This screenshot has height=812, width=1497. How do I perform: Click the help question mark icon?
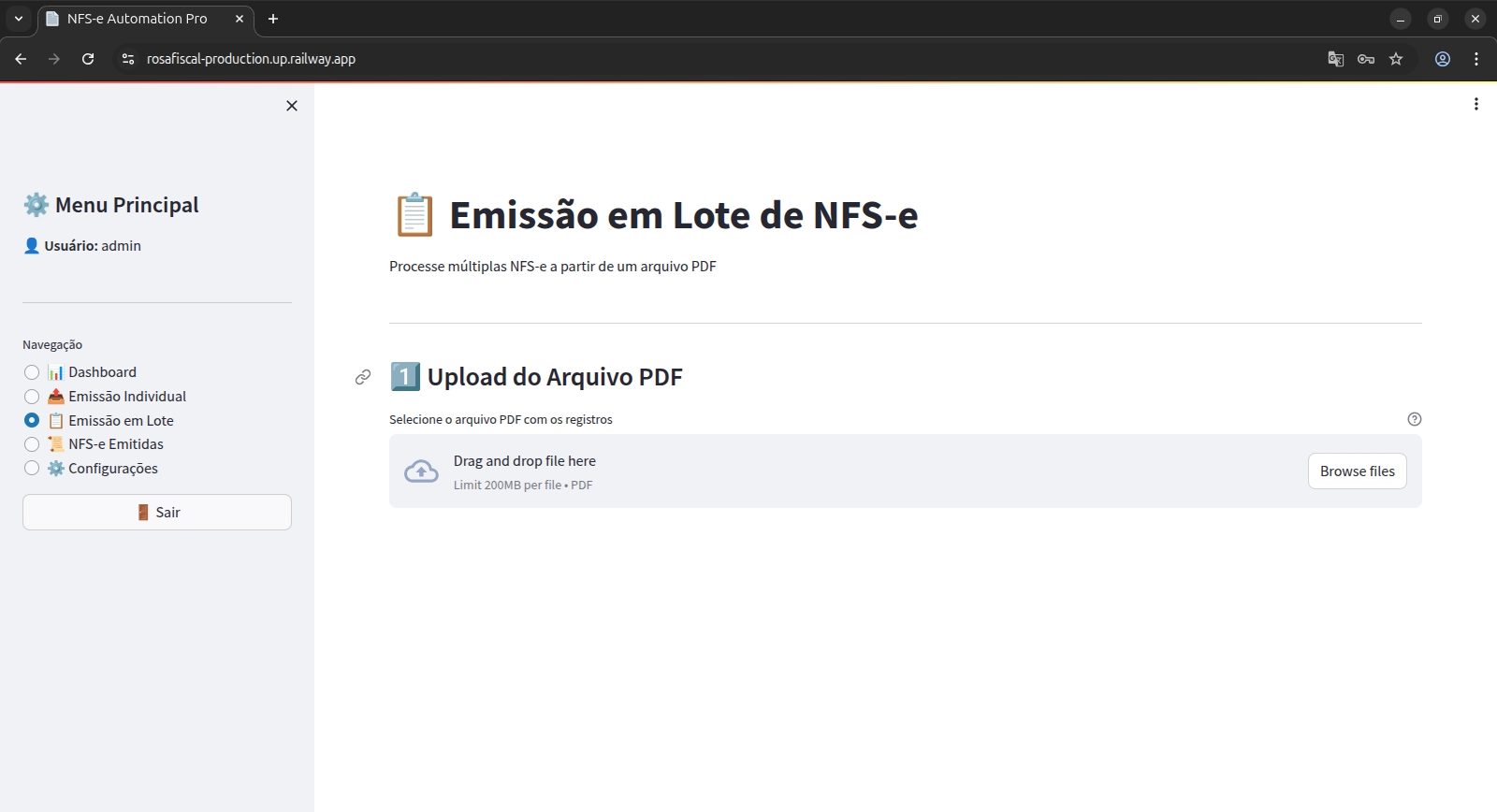tap(1415, 419)
